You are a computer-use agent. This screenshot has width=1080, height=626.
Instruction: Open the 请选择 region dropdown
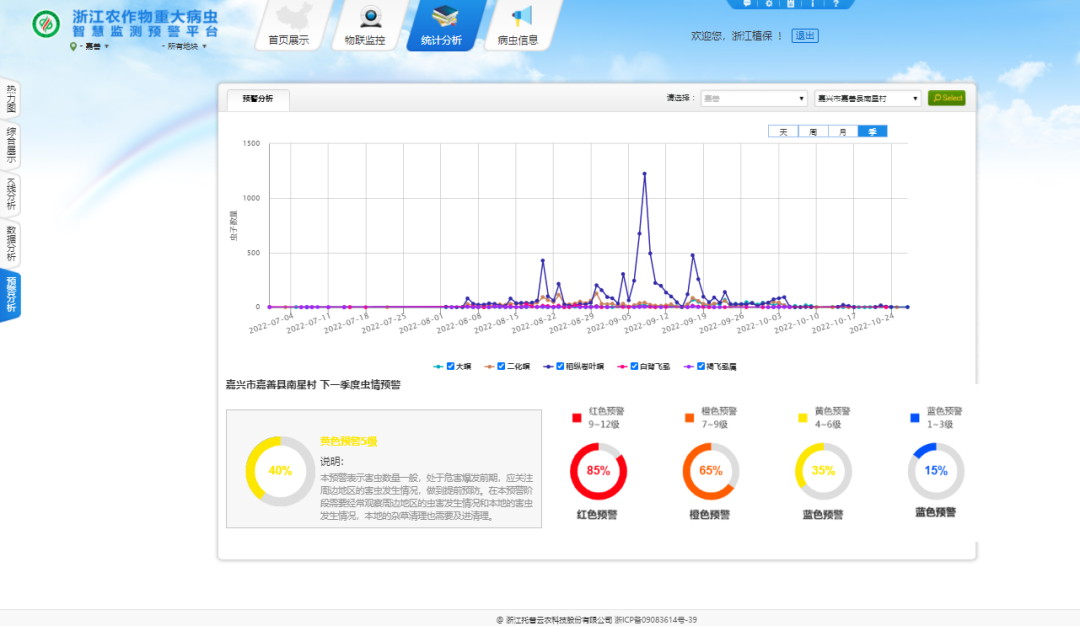coord(753,98)
